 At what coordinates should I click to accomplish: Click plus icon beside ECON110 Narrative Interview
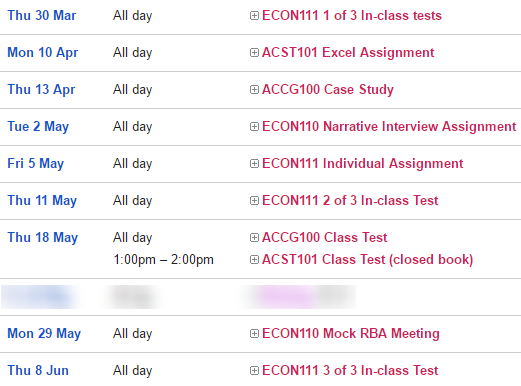(254, 127)
